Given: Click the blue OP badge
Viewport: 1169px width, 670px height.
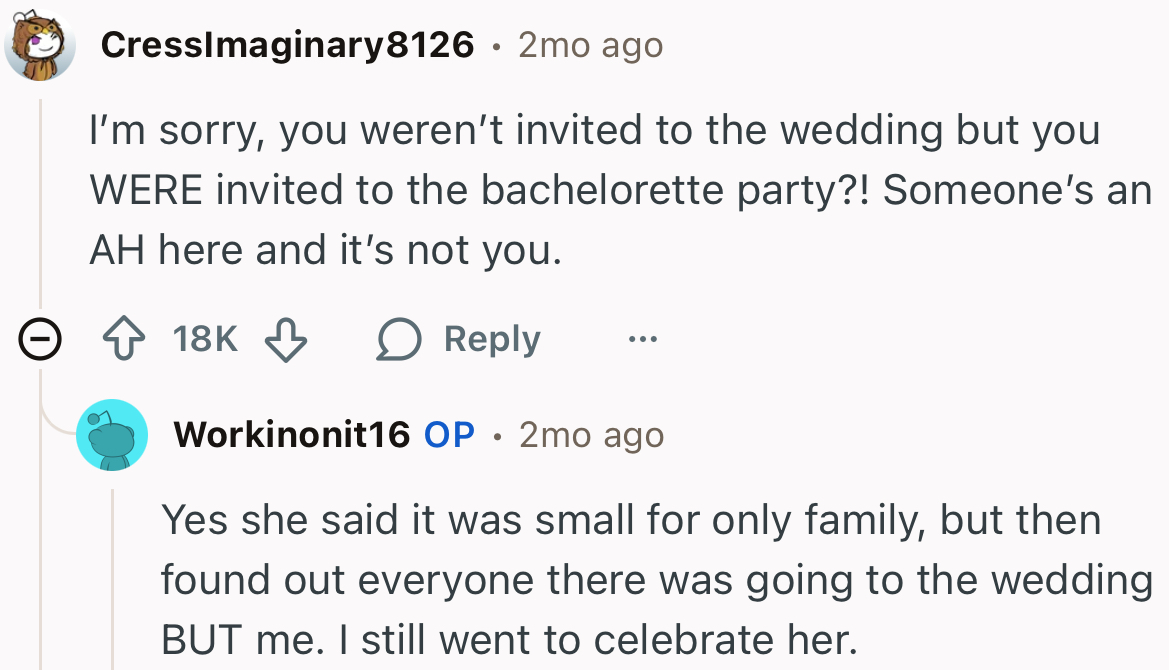Looking at the screenshot, I should 449,435.
